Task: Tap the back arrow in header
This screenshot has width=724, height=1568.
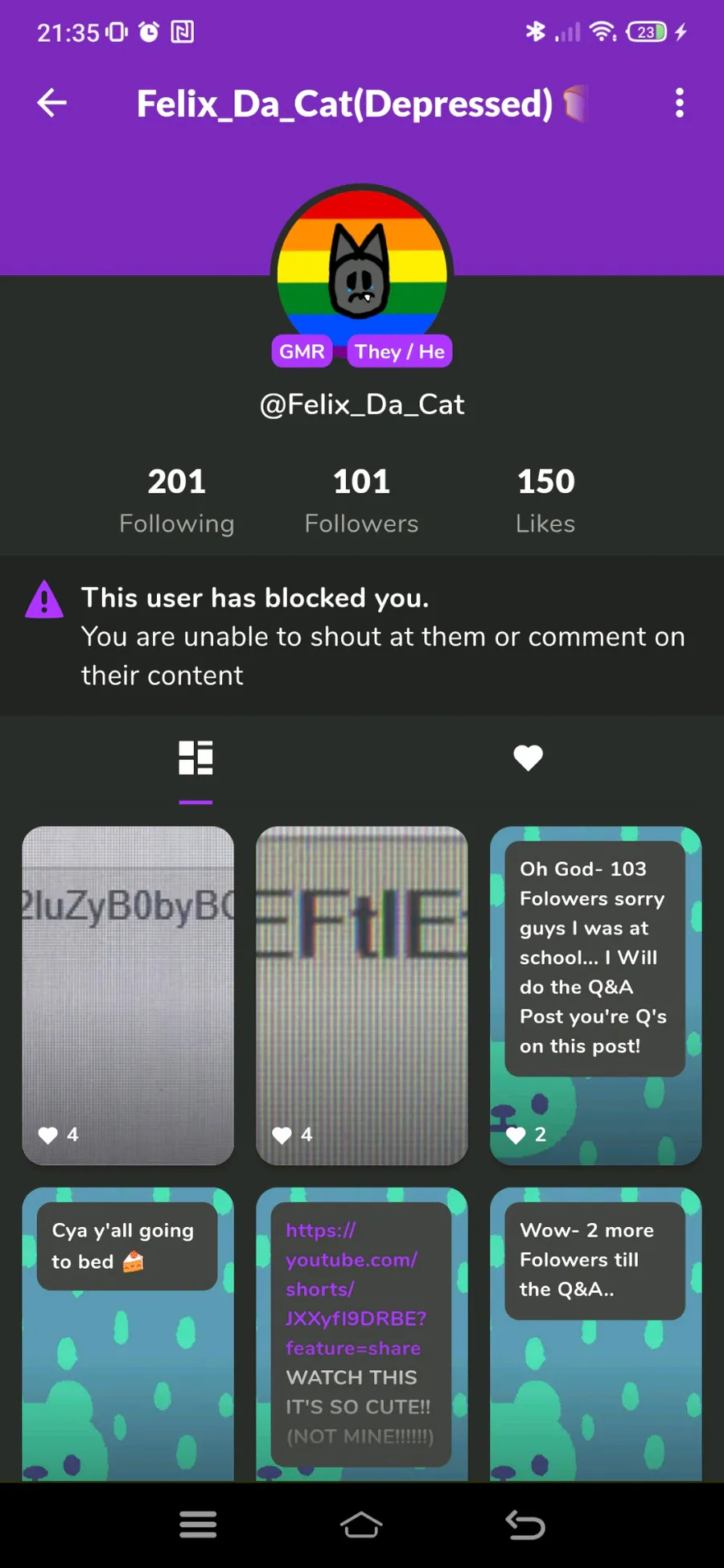Action: (x=52, y=103)
